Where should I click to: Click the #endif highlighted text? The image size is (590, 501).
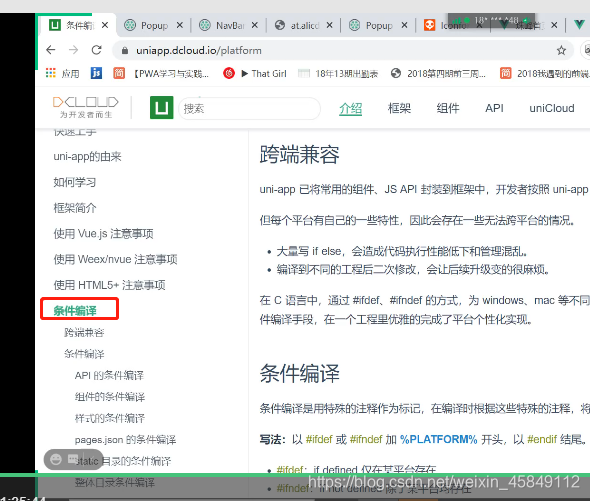[542, 439]
